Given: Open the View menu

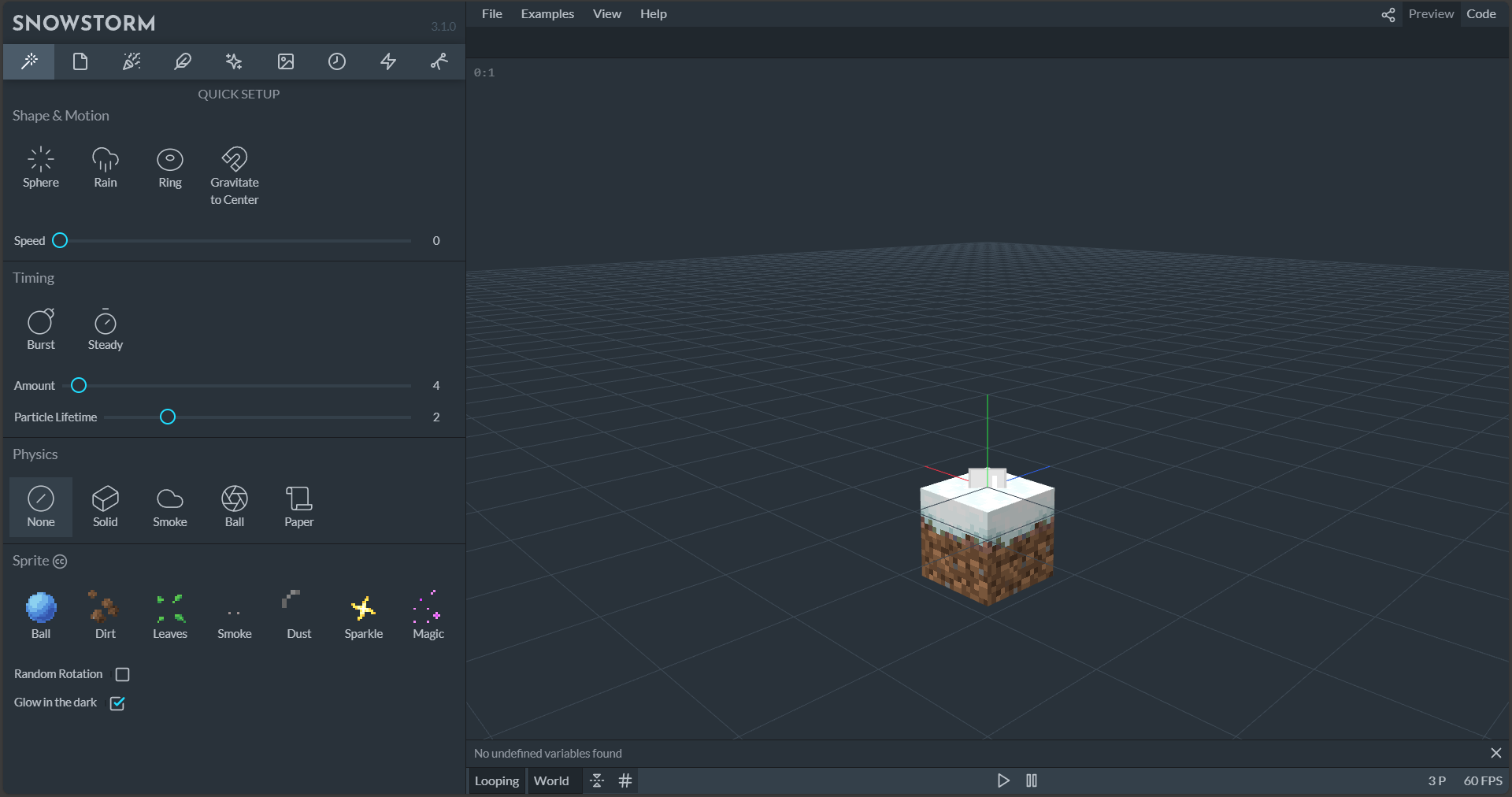Looking at the screenshot, I should [x=607, y=14].
